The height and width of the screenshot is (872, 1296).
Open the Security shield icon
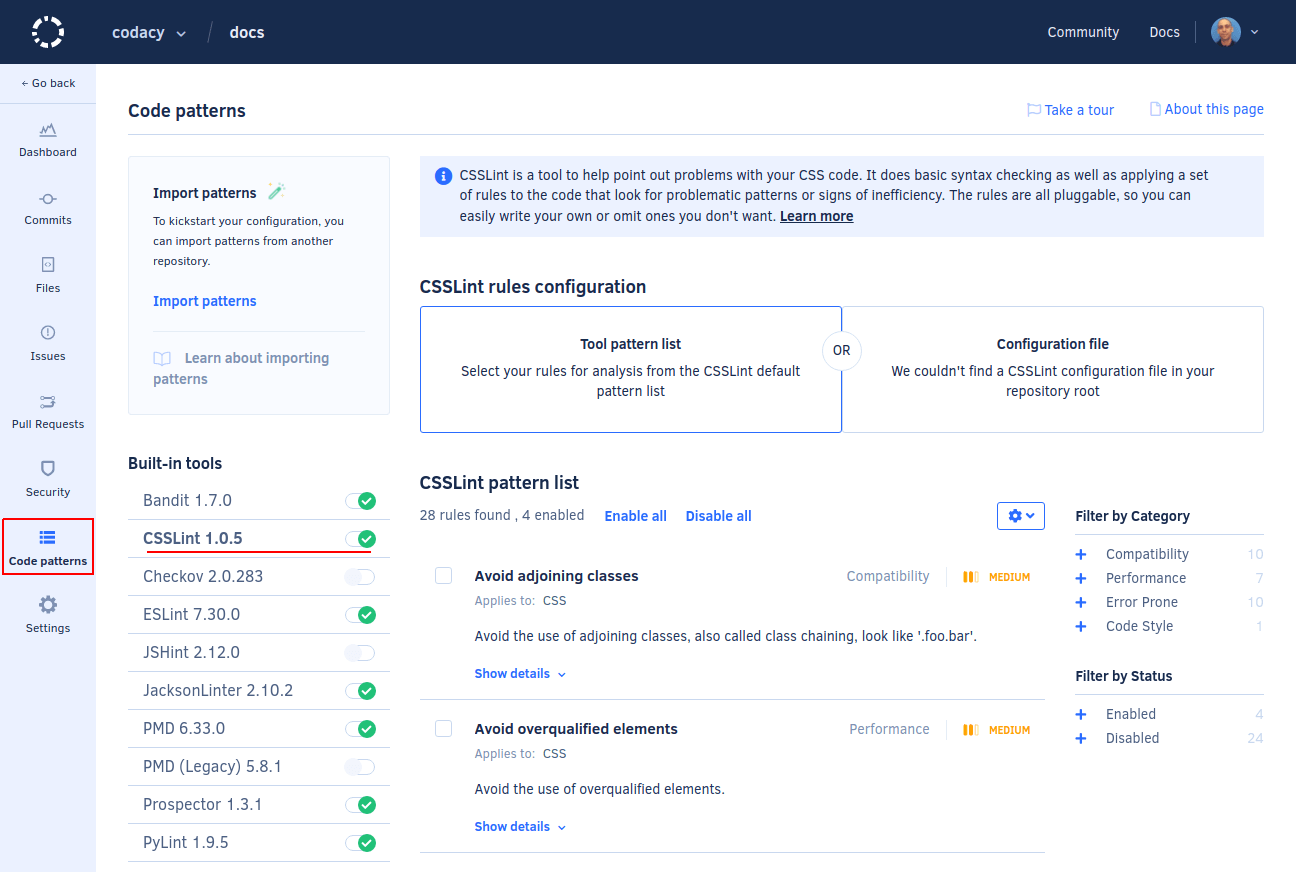pos(48,468)
